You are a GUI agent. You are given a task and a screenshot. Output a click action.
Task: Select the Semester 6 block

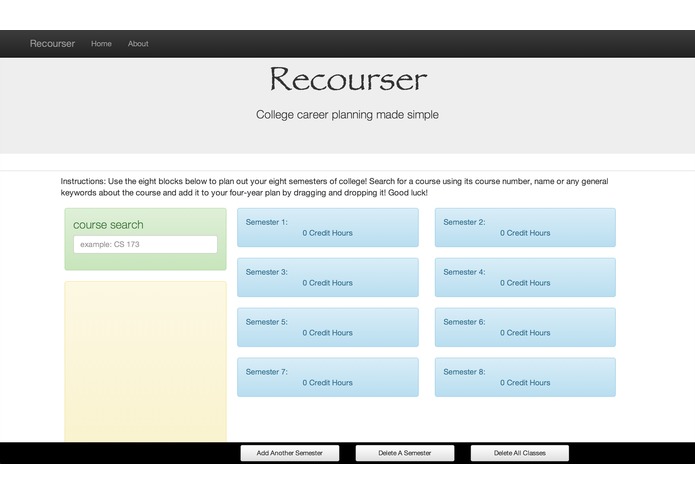click(525, 327)
